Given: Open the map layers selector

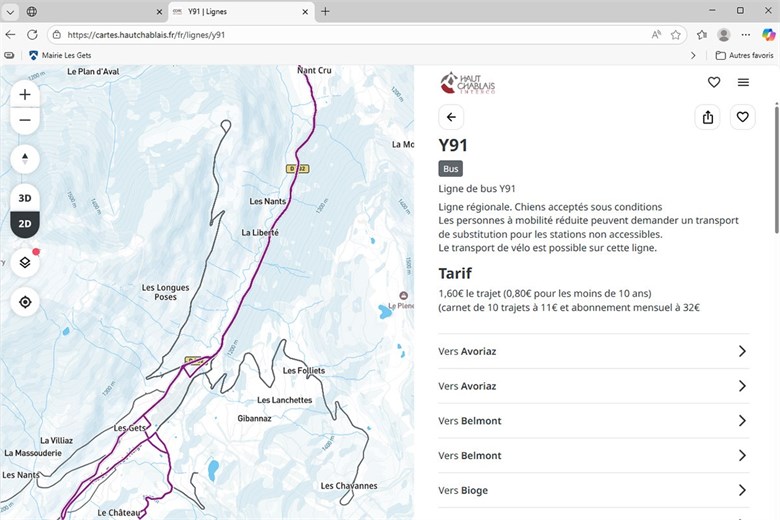Looking at the screenshot, I should [25, 262].
